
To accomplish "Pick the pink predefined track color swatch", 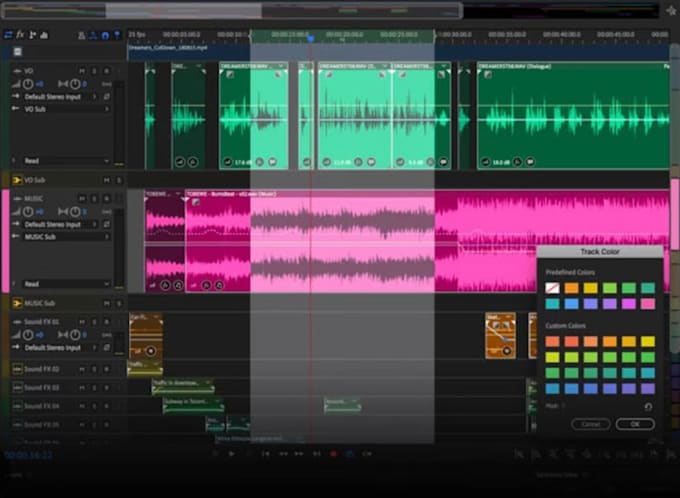I will (x=647, y=303).
